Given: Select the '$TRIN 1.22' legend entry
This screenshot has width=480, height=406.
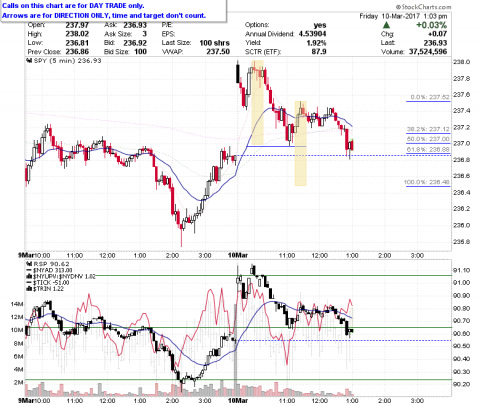Looking at the screenshot, I should coord(48,289).
